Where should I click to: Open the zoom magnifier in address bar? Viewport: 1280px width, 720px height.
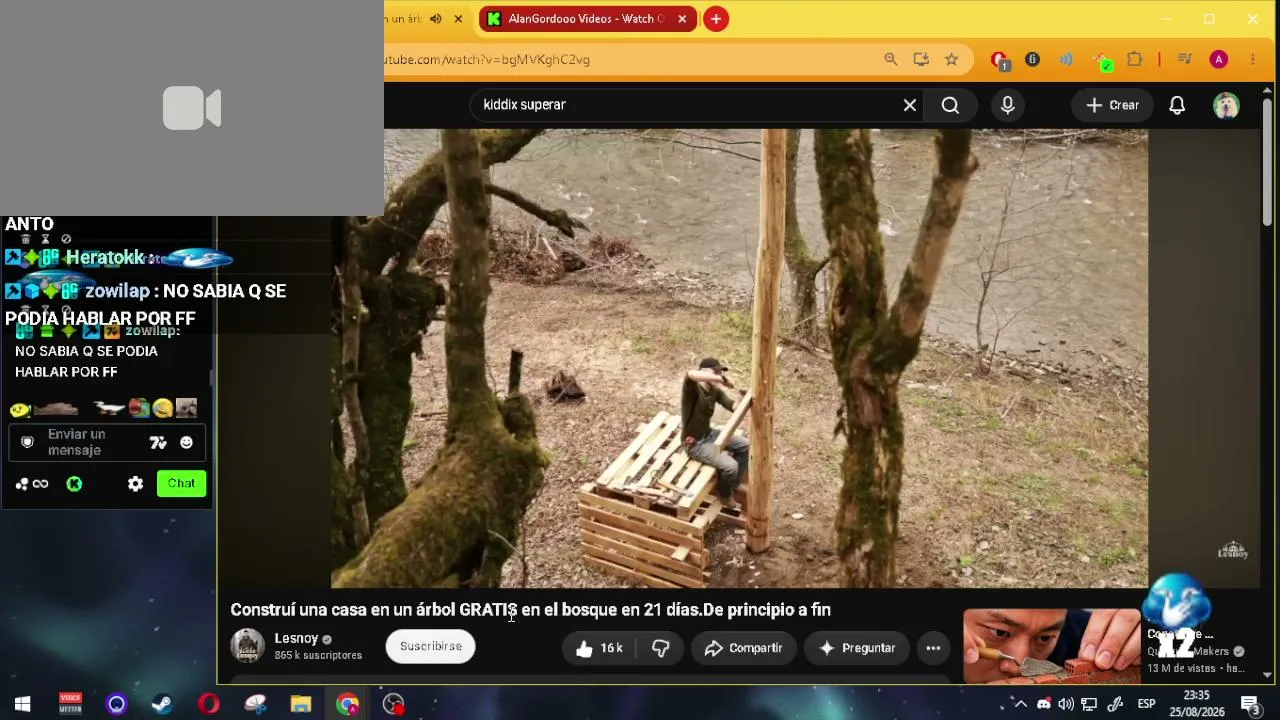click(890, 60)
